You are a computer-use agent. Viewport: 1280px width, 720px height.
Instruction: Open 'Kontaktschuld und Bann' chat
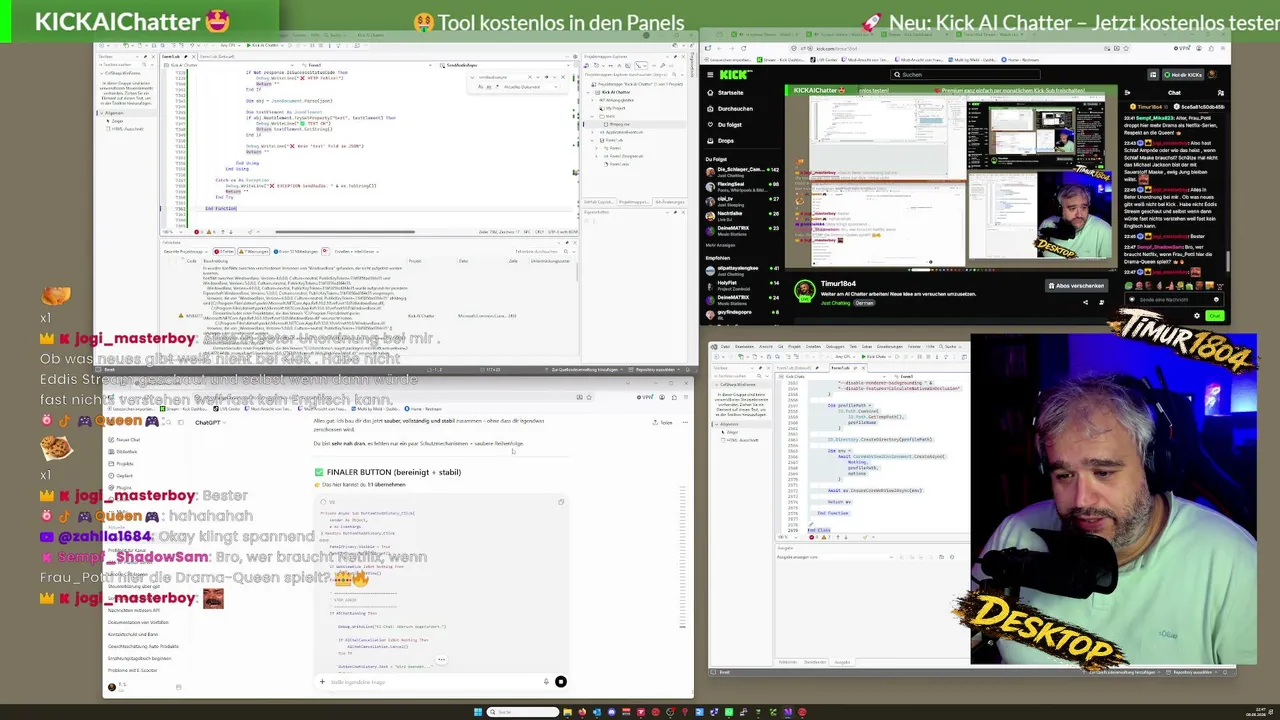[x=133, y=634]
